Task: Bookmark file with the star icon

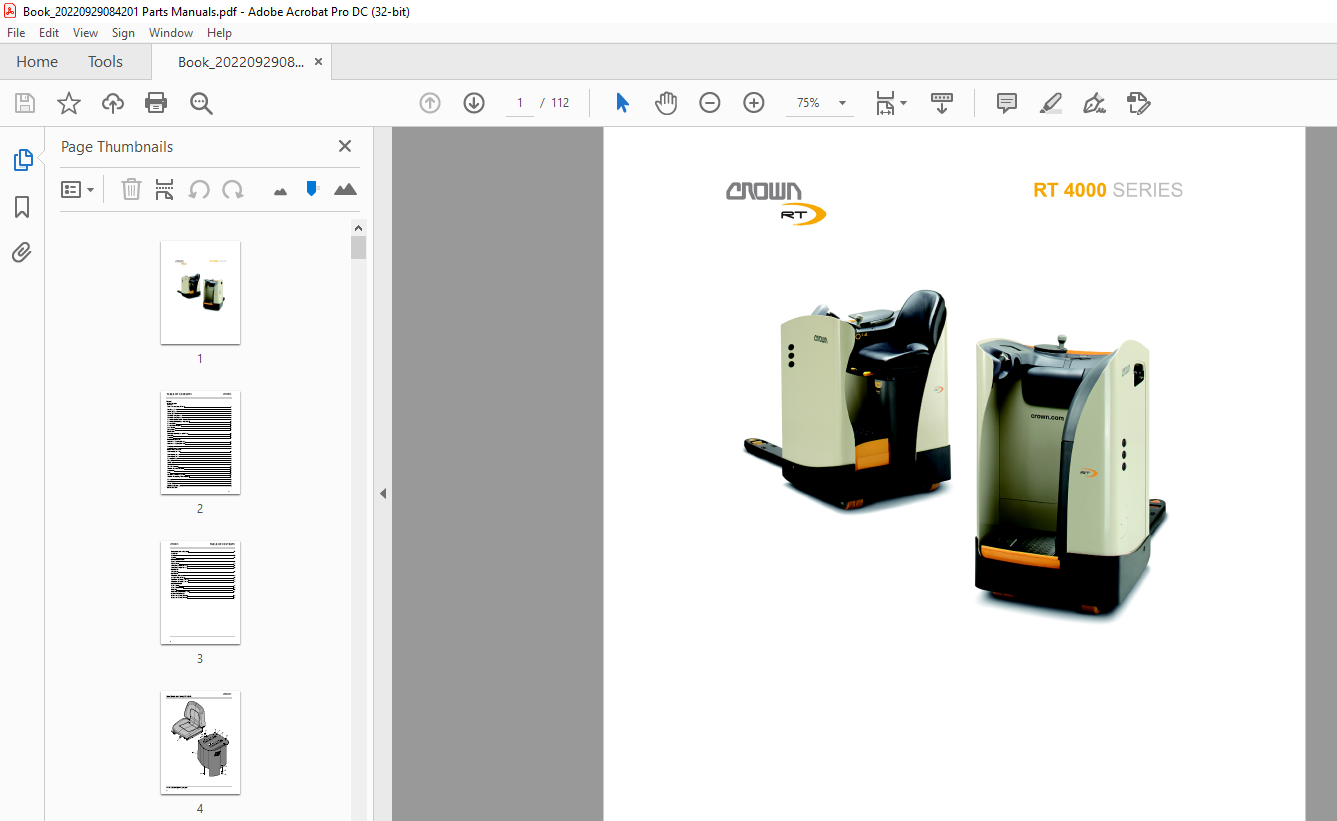Action: tap(68, 103)
